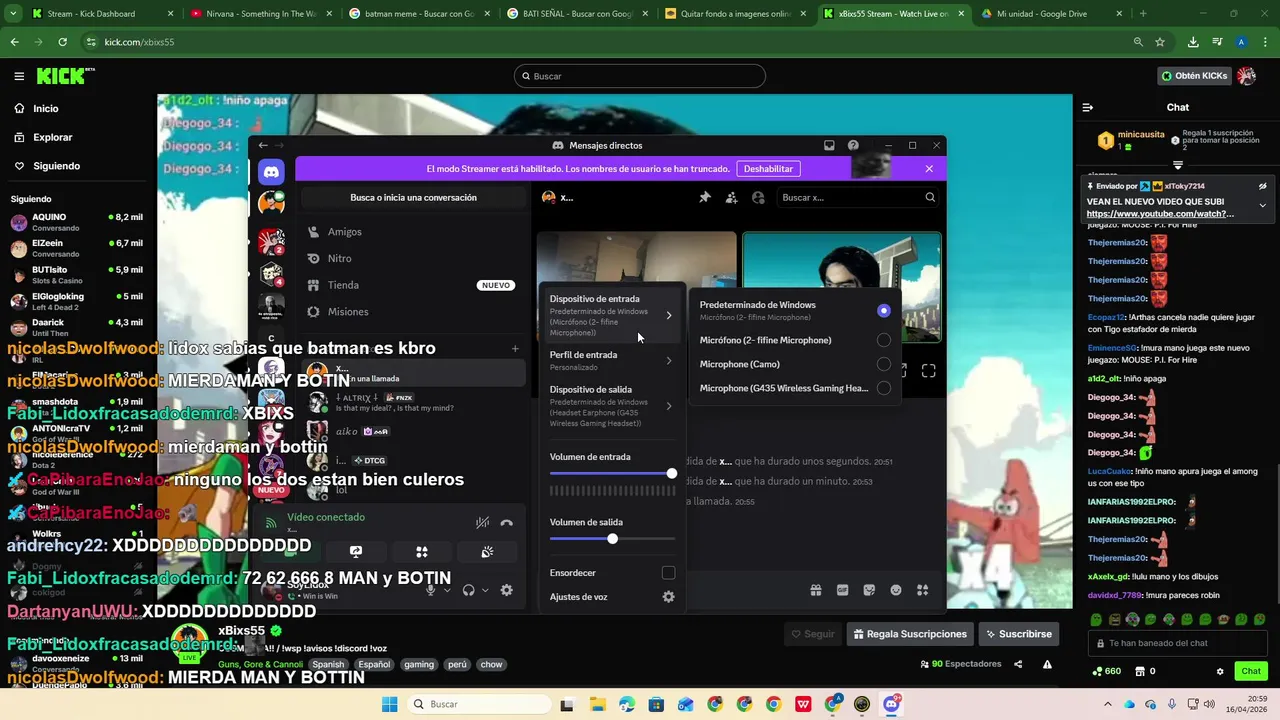
Task: Open the YouTube link in pinned message
Action: [x=1160, y=214]
